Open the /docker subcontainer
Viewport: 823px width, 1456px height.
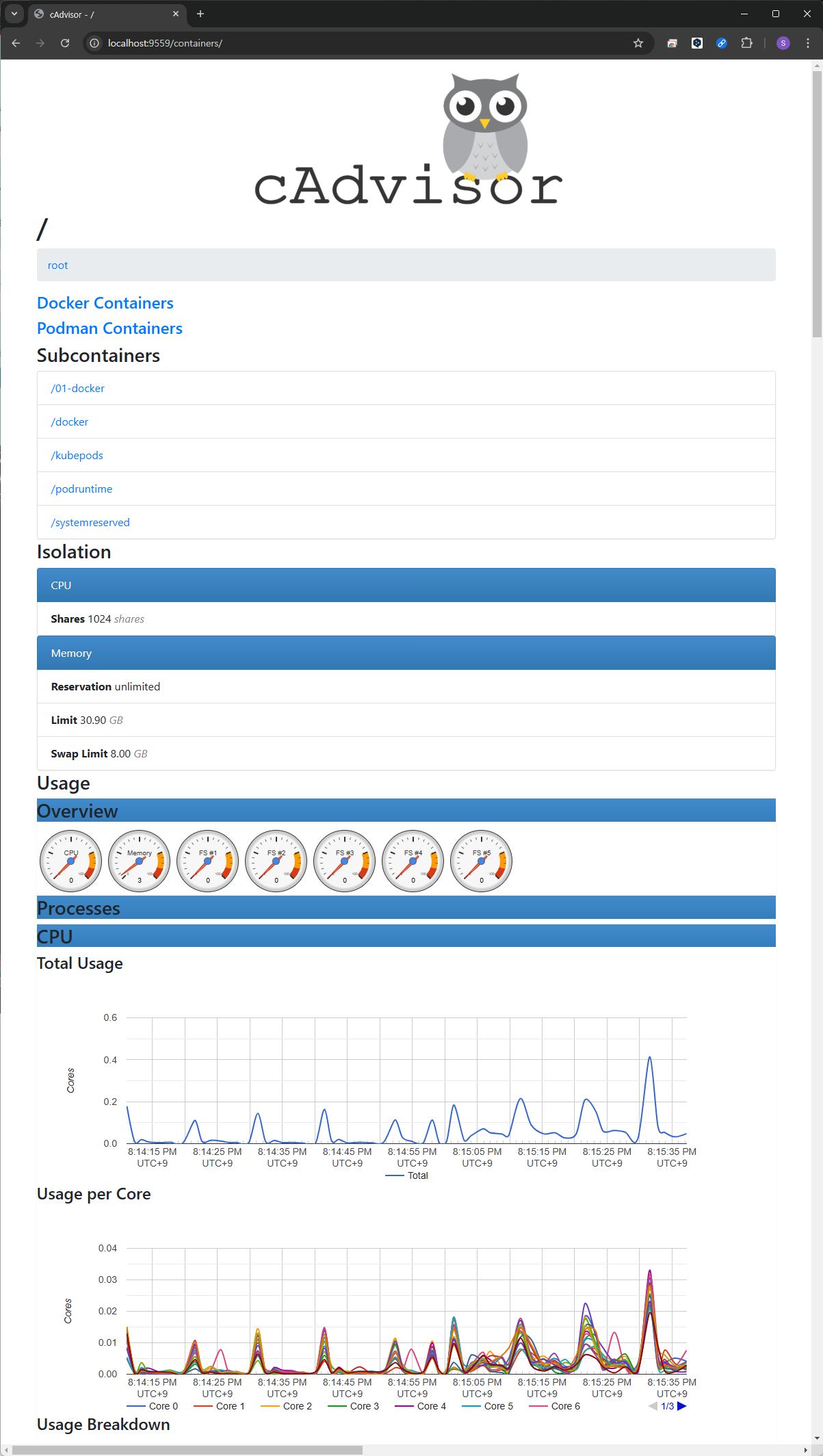pyautogui.click(x=69, y=422)
